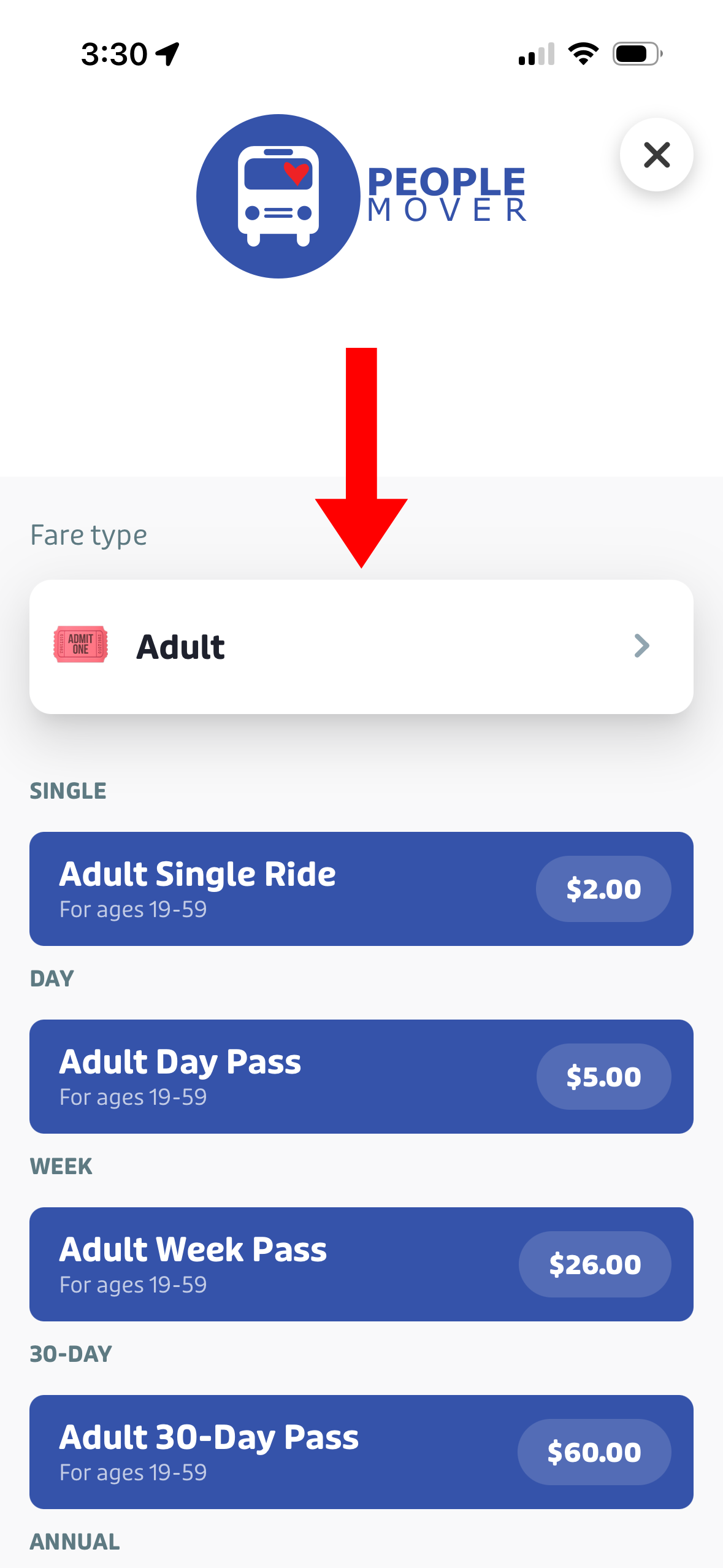Screen dimensions: 723x1568
Task: Tap the PEOPLE MOVER text logo
Action: pos(446,194)
